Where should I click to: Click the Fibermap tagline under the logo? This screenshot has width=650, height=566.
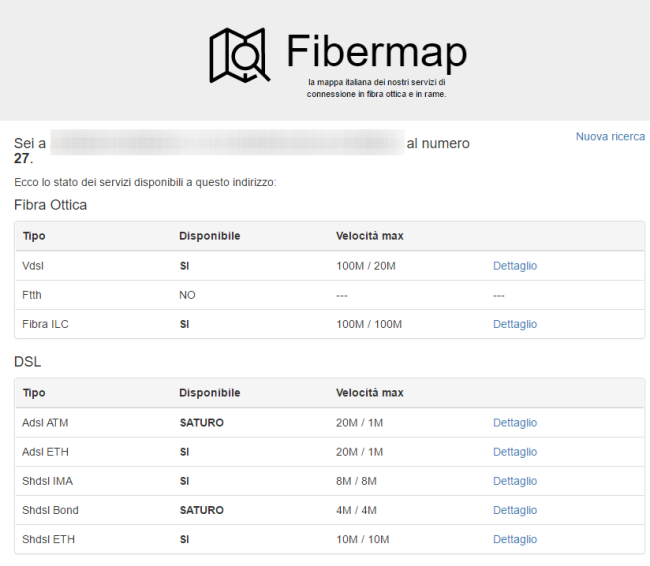click(376, 88)
